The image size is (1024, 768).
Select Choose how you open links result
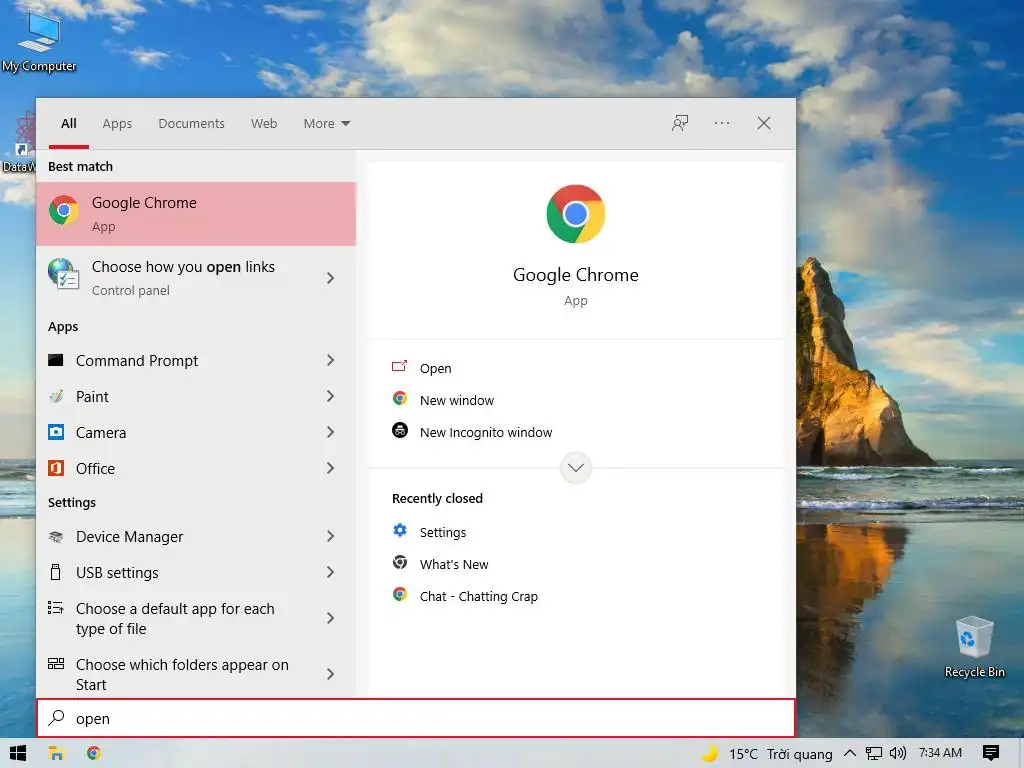[x=196, y=278]
